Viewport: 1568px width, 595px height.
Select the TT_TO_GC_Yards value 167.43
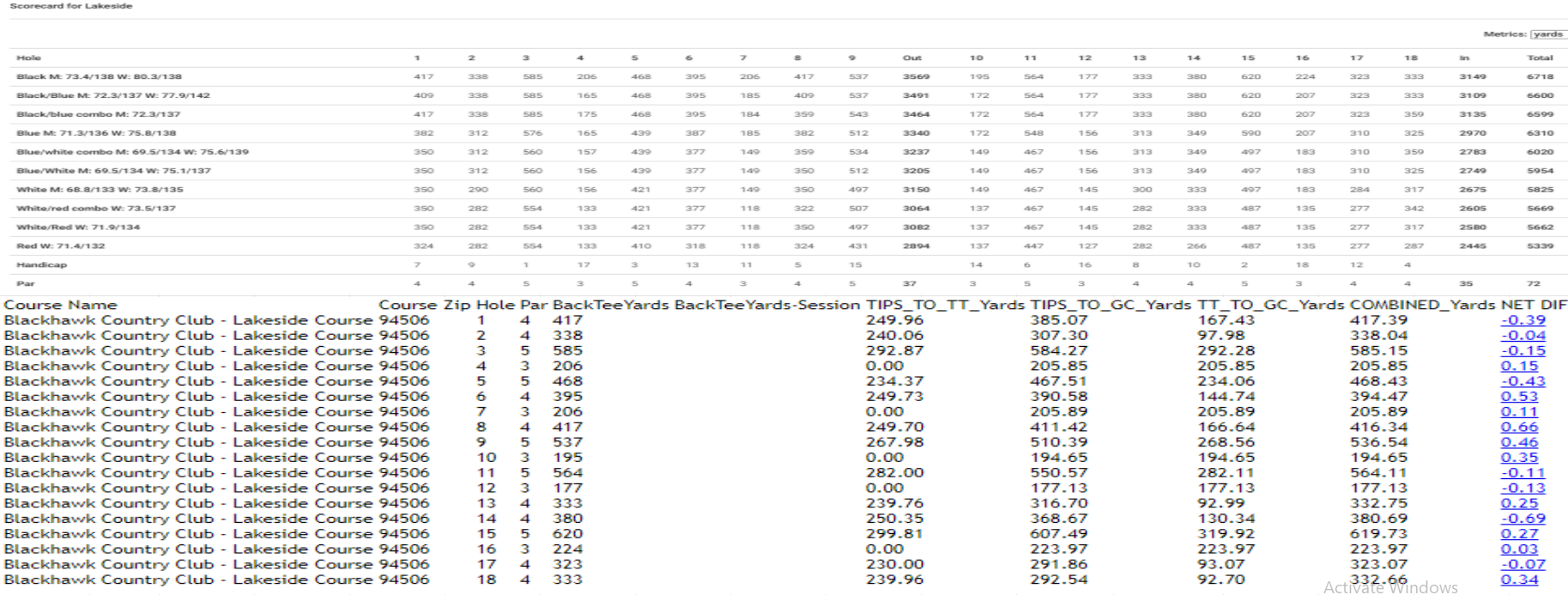[x=1226, y=320]
